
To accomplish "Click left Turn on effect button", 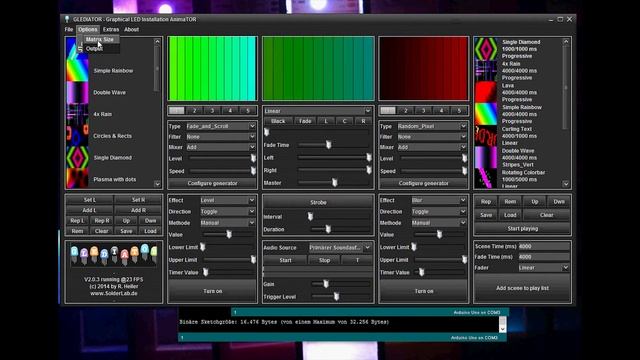I will (x=212, y=291).
